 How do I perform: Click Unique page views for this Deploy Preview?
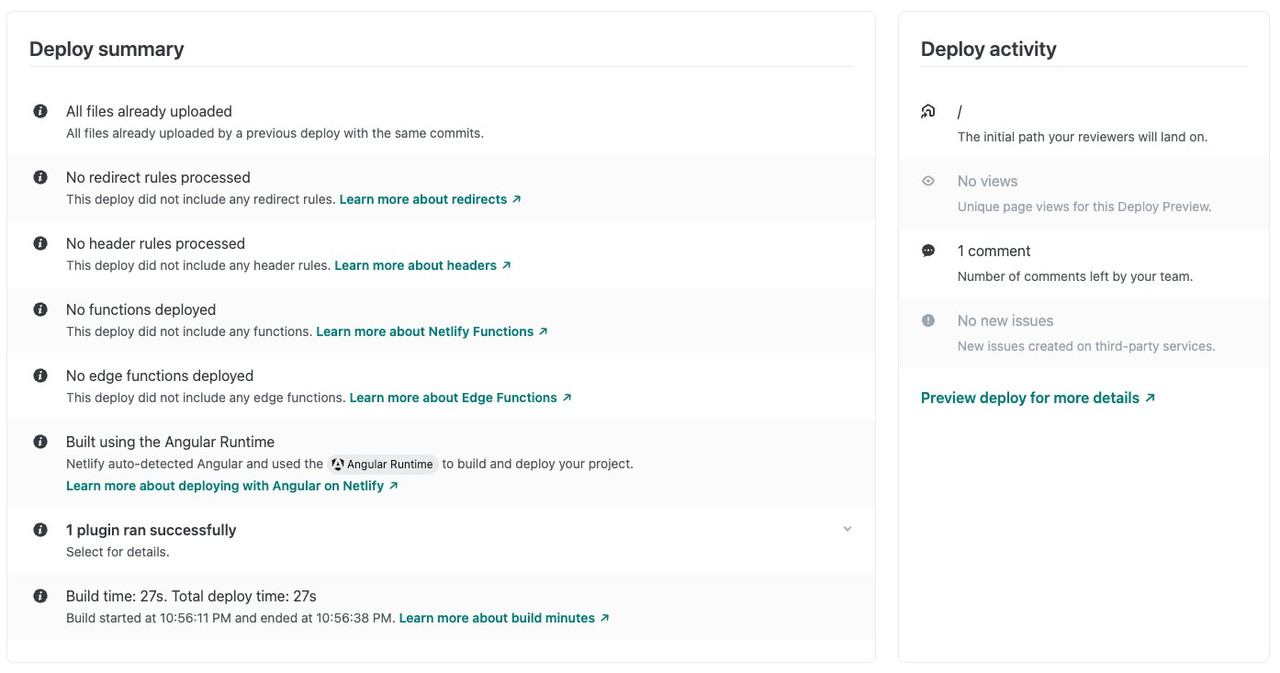1084,206
